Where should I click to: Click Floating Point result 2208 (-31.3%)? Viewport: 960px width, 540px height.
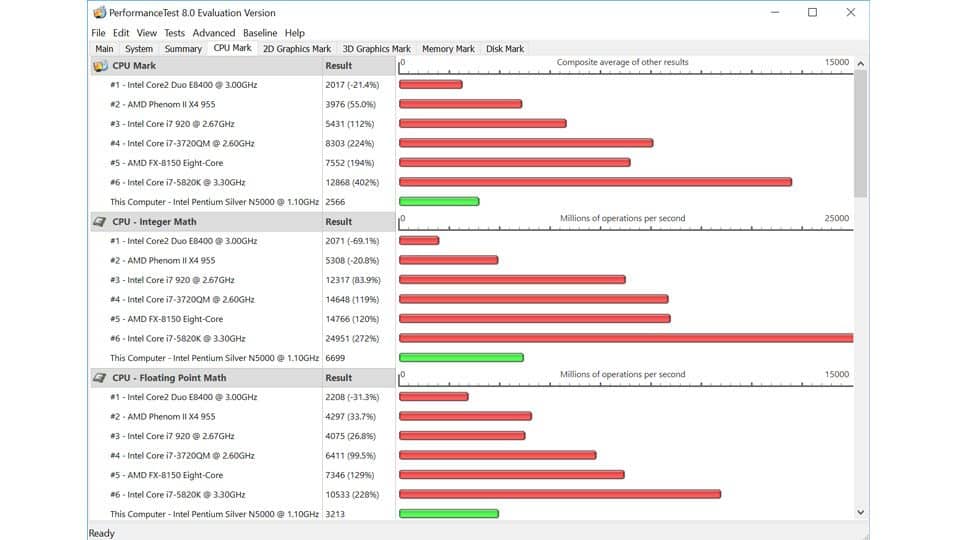352,397
